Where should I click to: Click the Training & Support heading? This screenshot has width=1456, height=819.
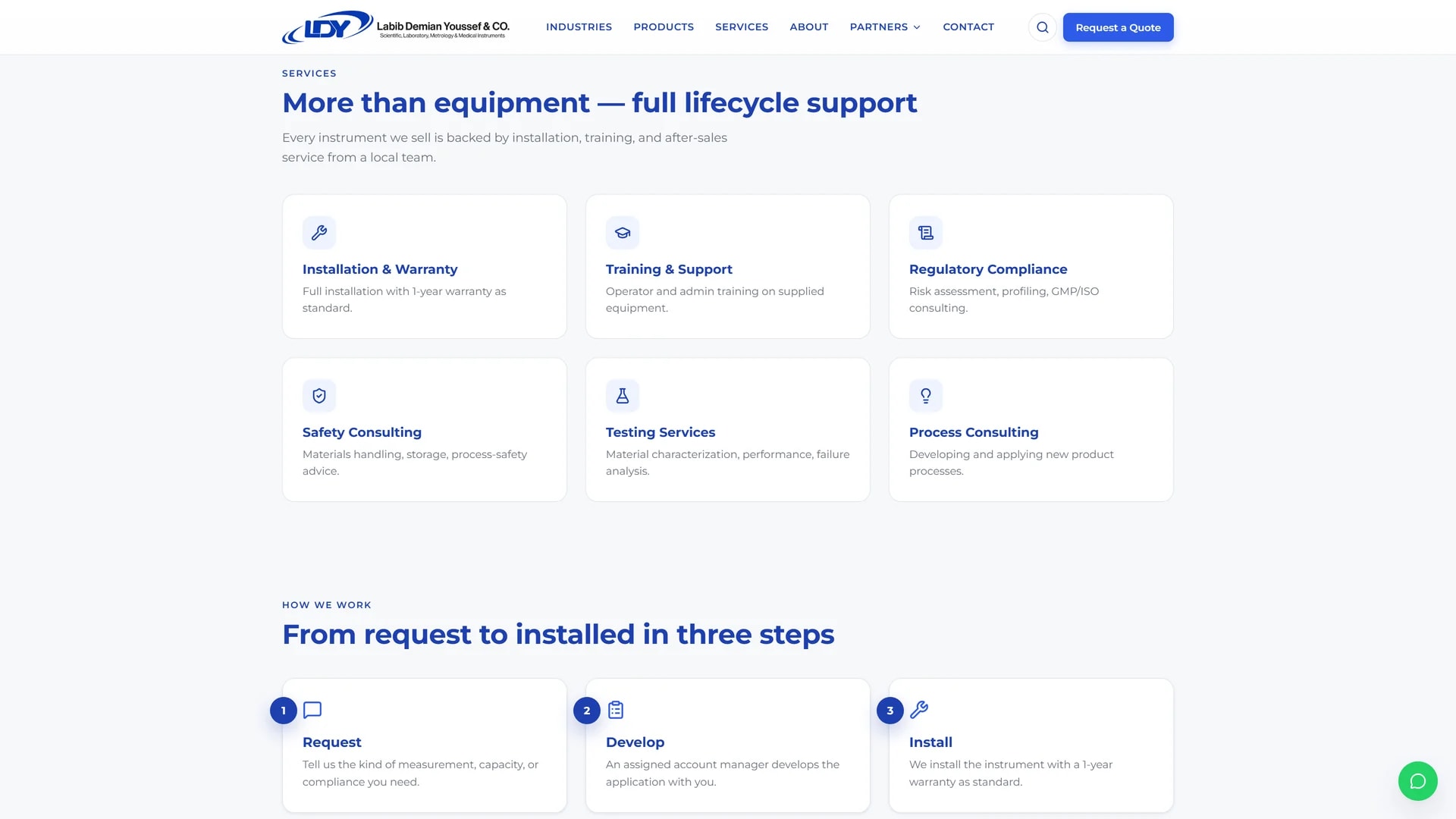coord(669,269)
